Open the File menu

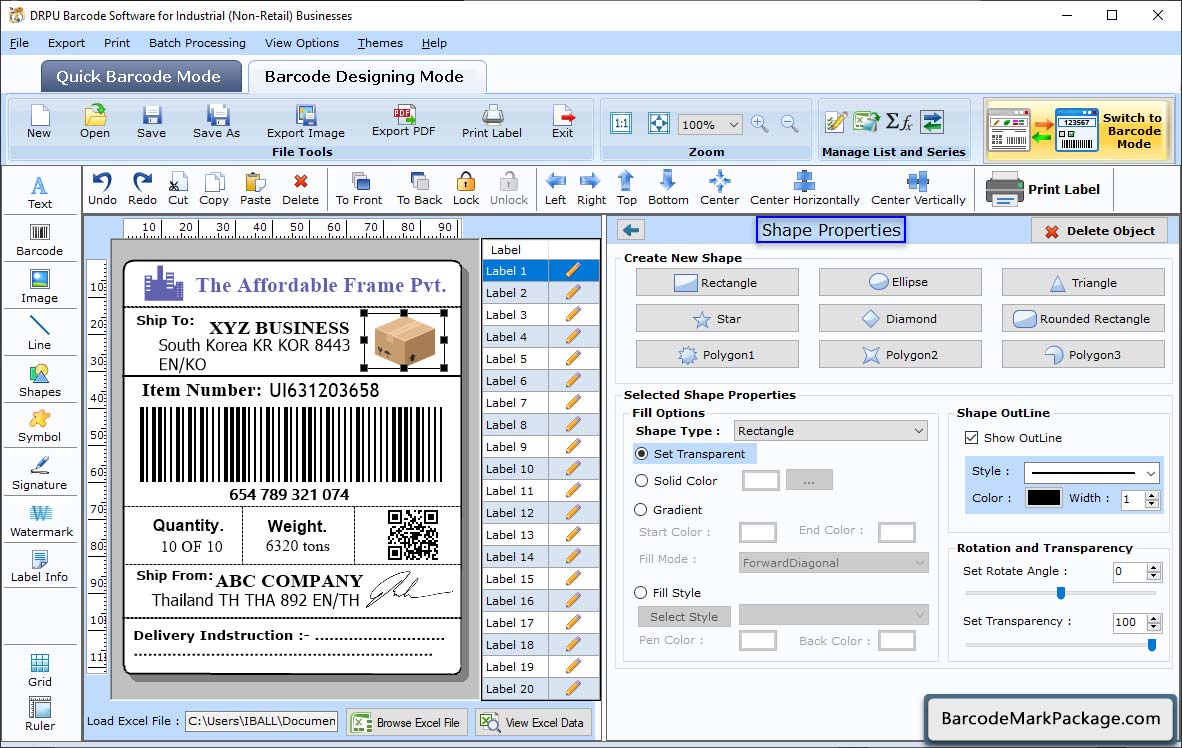[19, 43]
